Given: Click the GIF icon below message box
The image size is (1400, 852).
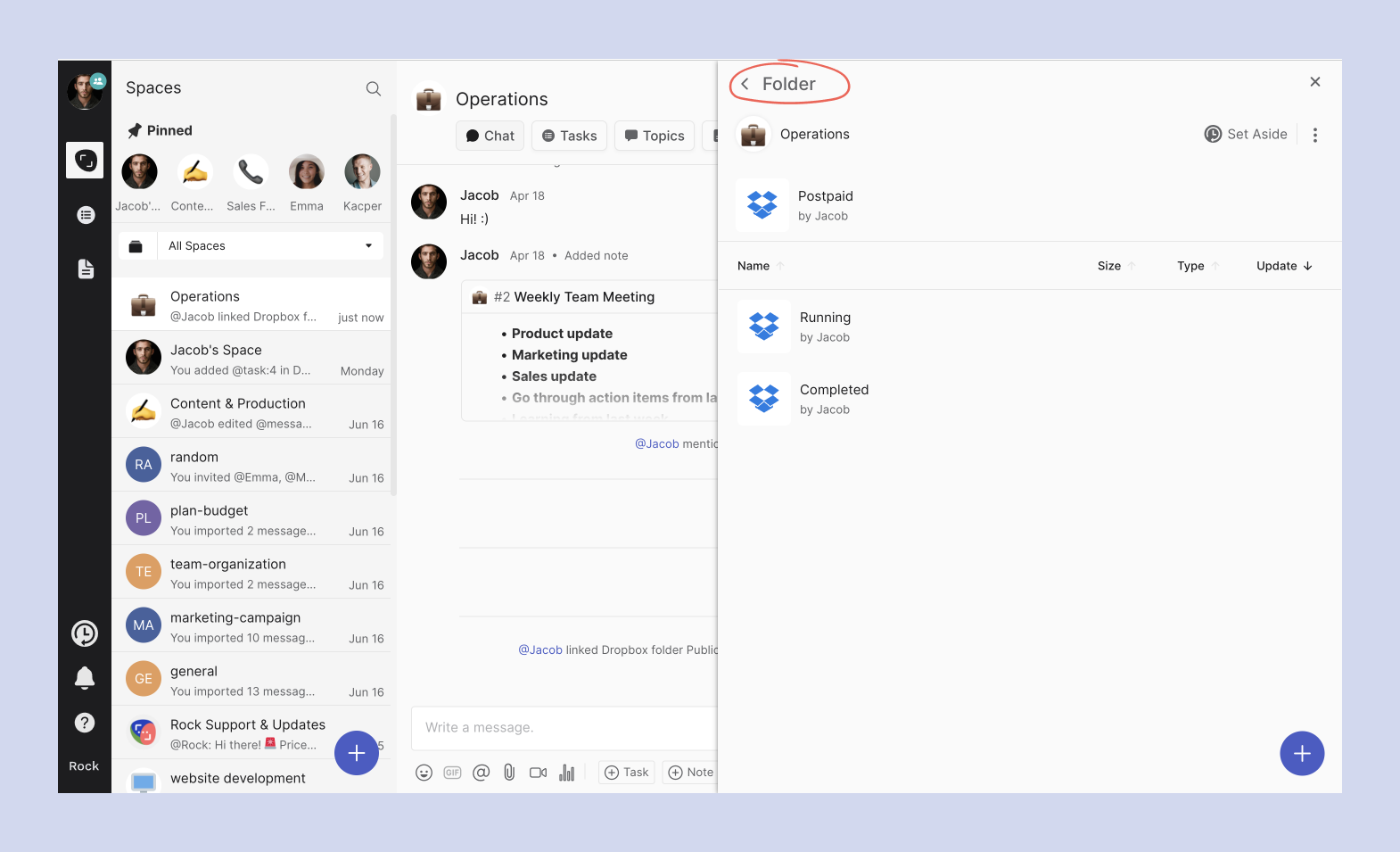Looking at the screenshot, I should tap(452, 773).
